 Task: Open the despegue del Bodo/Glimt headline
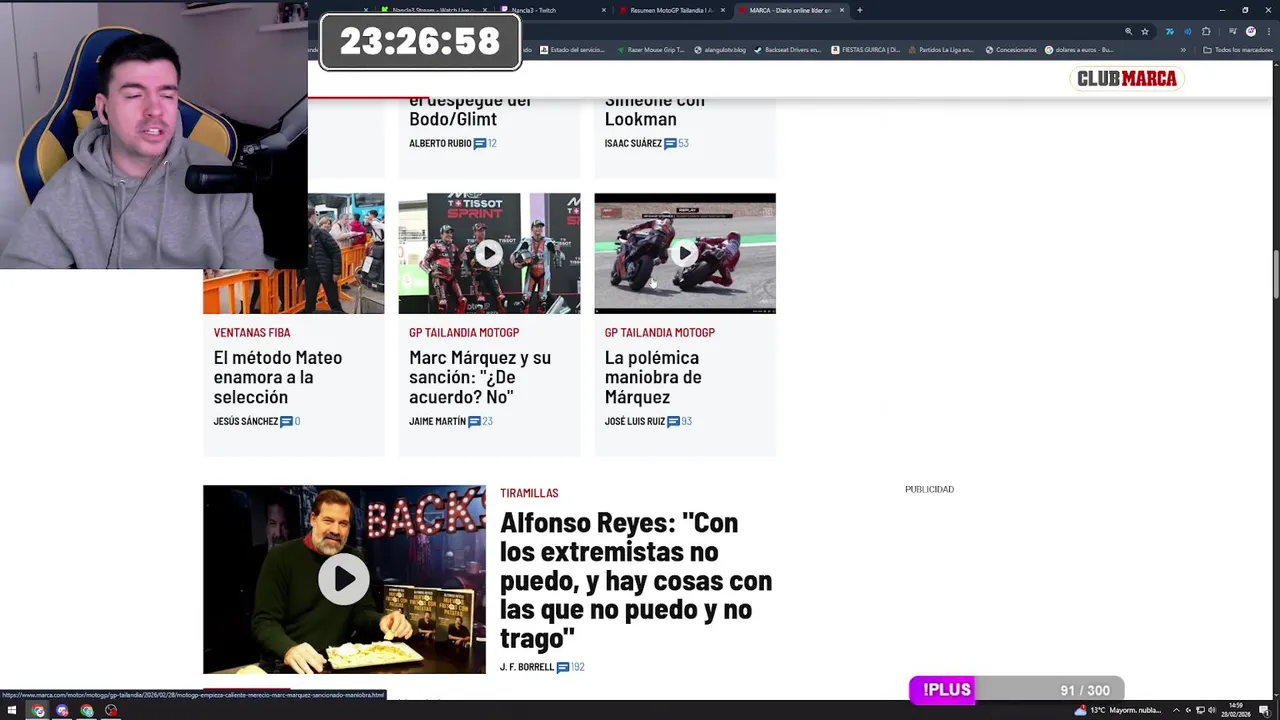click(x=470, y=109)
